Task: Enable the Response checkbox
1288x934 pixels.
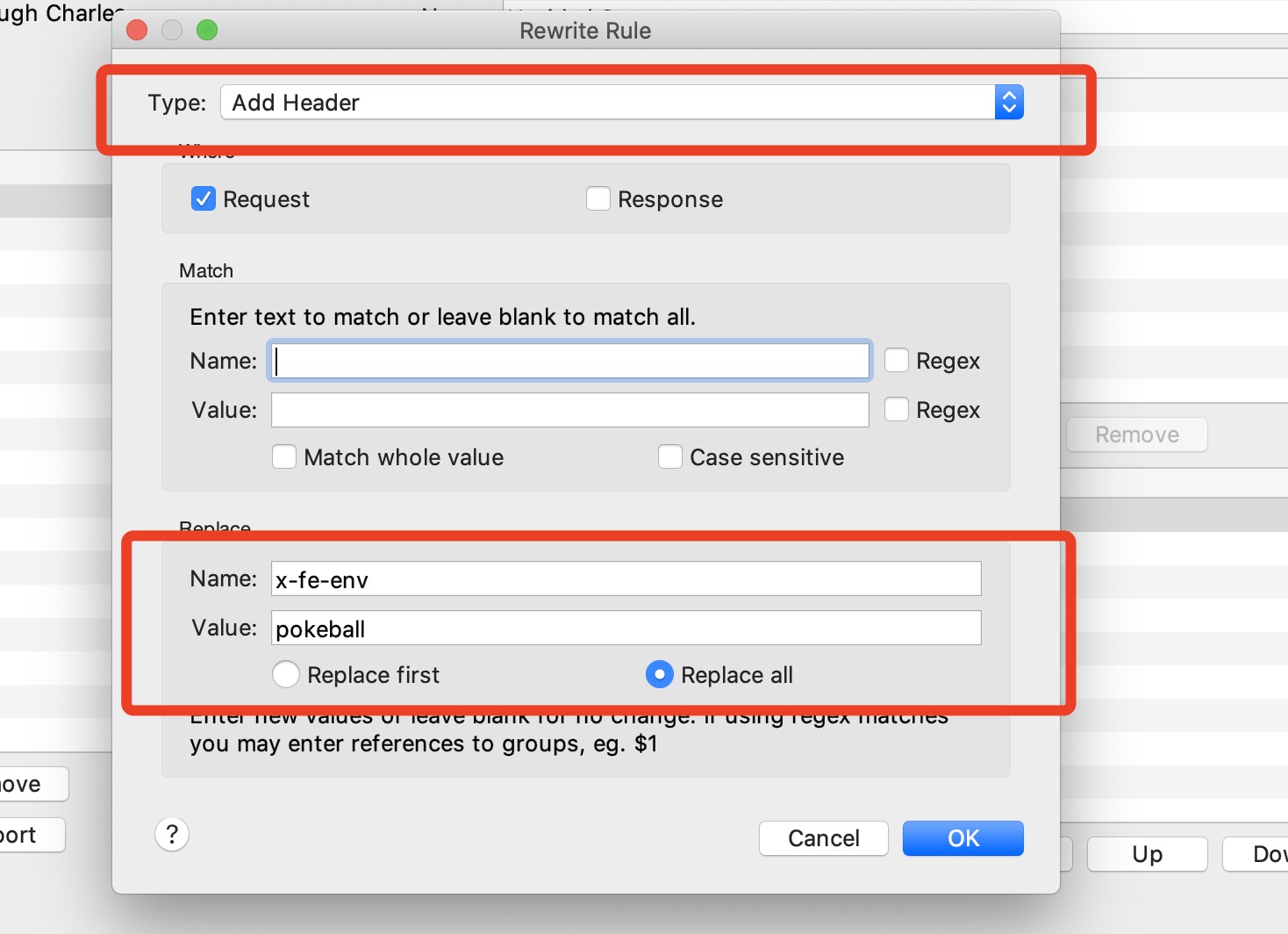Action: (x=598, y=199)
